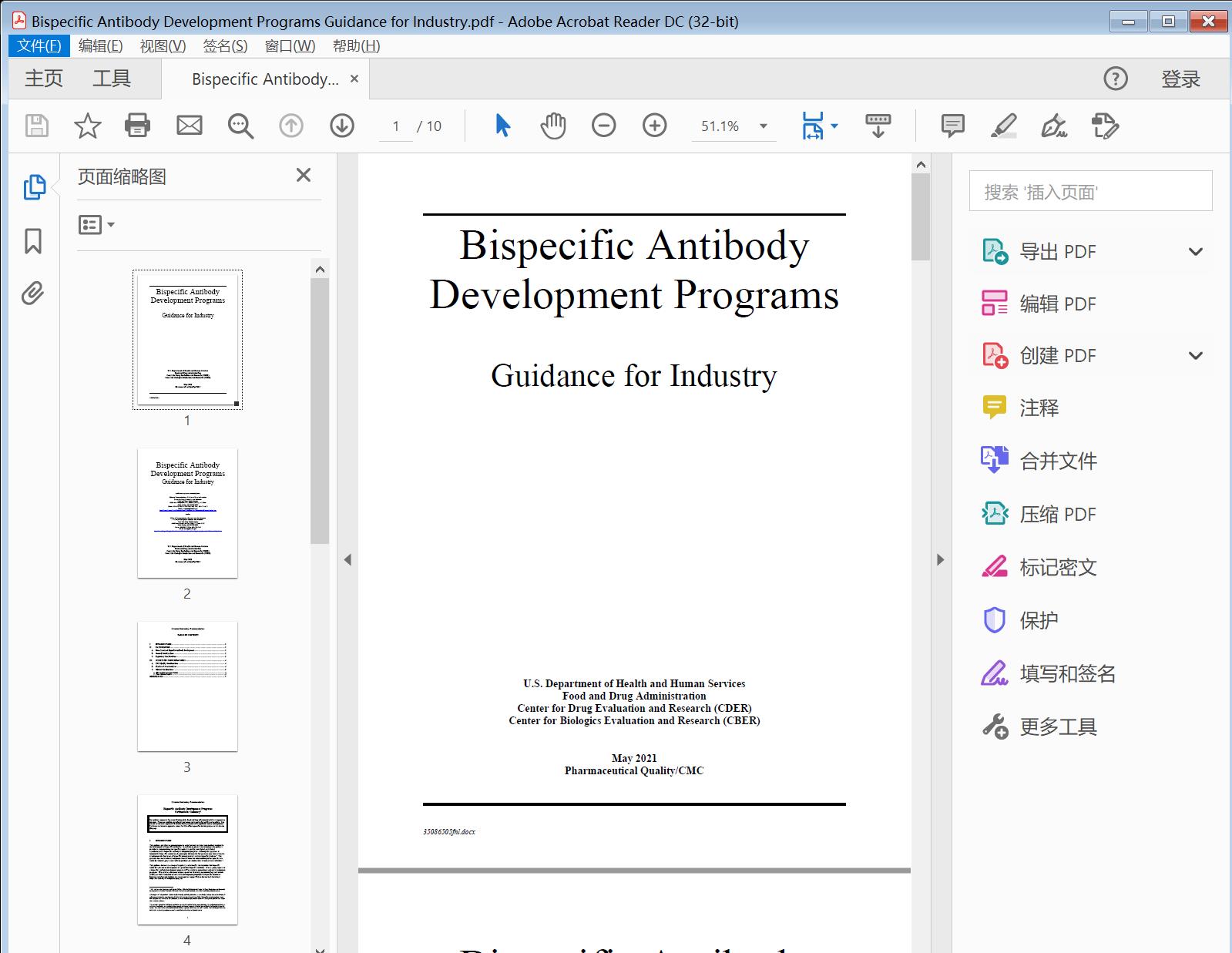Click document scroll up arrow
Screen dimensions: 1232x953
(x=921, y=164)
